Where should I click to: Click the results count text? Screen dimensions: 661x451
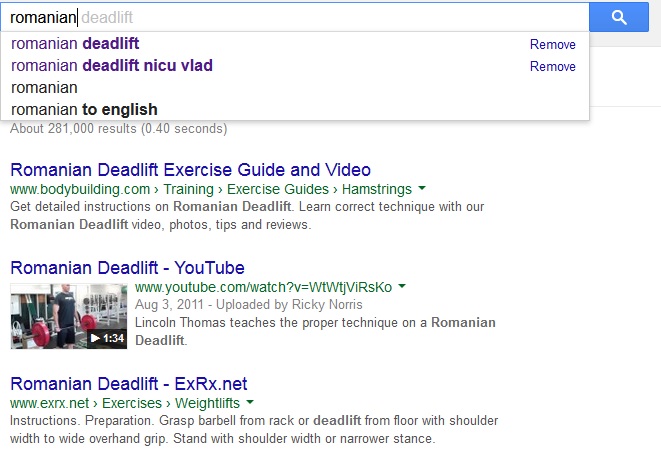[x=119, y=129]
